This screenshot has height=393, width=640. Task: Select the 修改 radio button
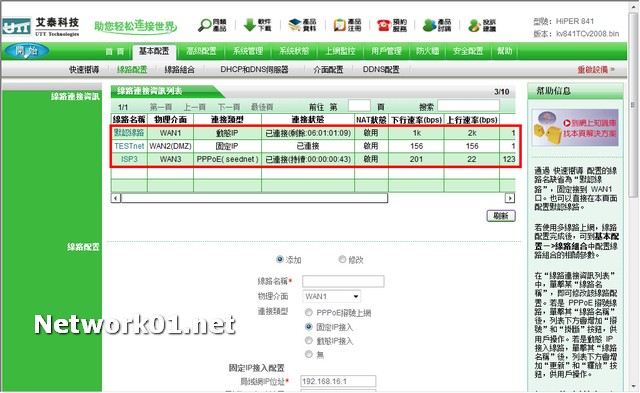342,259
